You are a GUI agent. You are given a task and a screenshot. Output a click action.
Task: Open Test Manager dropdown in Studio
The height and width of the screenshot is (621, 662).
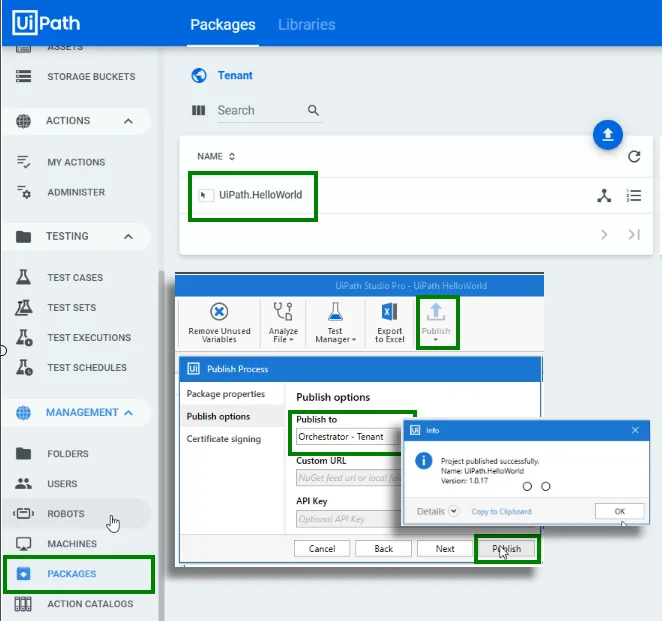tap(335, 323)
